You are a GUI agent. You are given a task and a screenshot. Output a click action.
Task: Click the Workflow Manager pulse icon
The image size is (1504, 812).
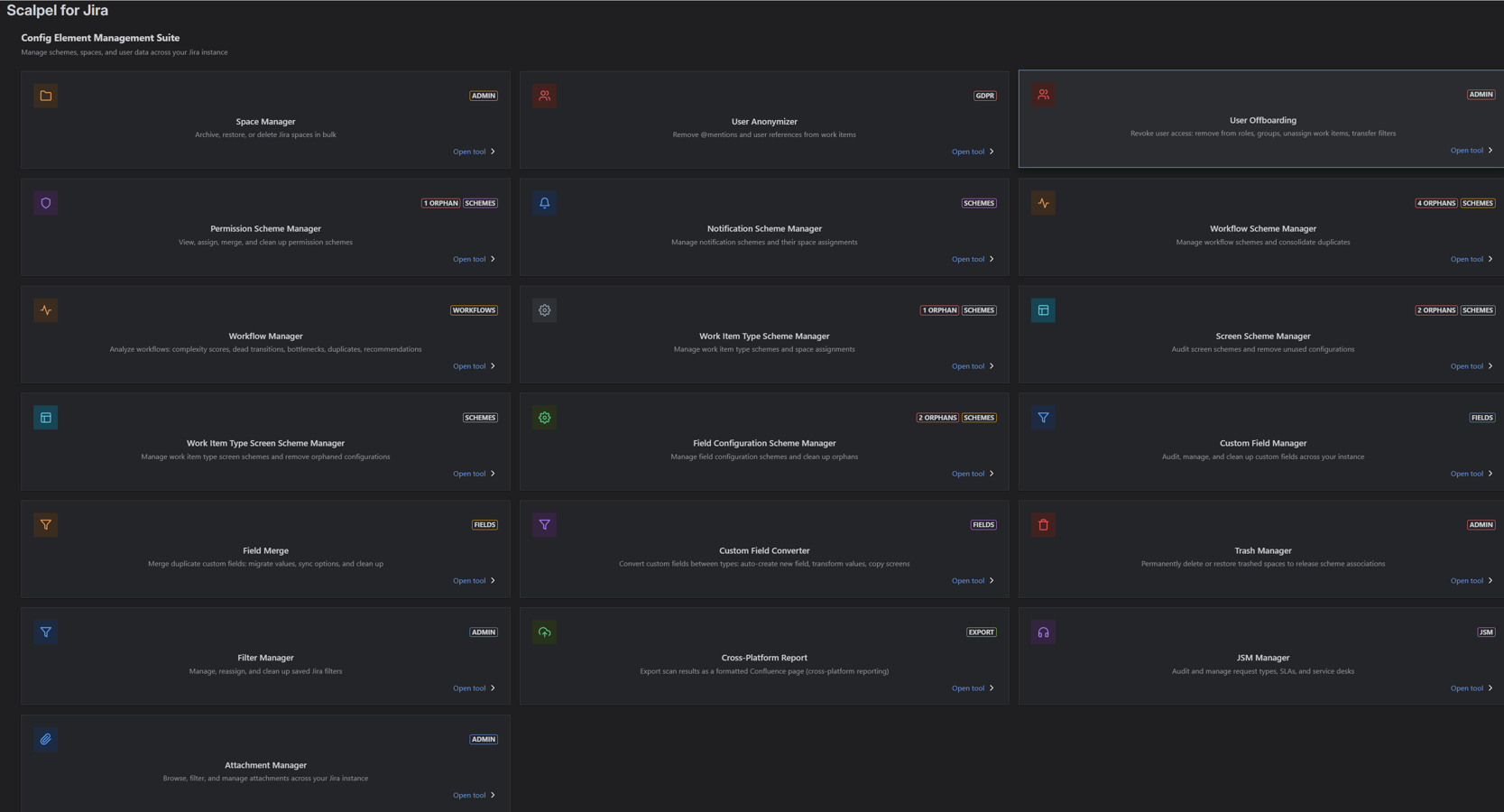pyautogui.click(x=46, y=310)
